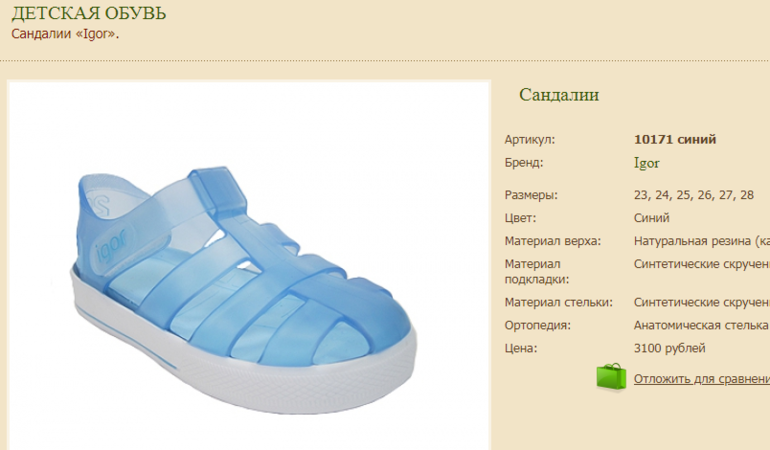Click the "ДЕТСКАЯ ОБУВЬ" heading
This screenshot has width=770, height=450.
(89, 13)
